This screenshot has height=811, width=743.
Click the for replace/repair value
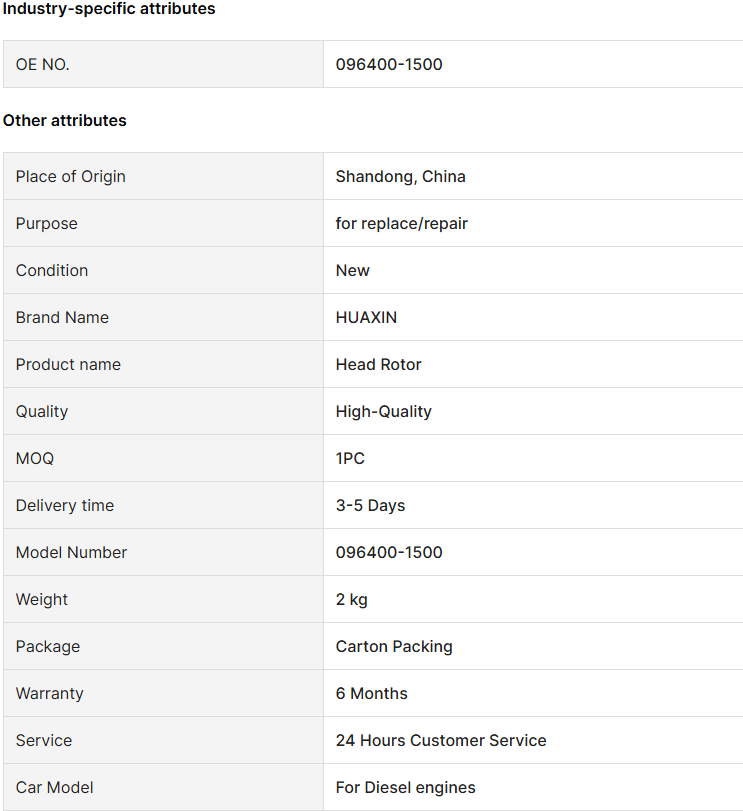pos(401,223)
